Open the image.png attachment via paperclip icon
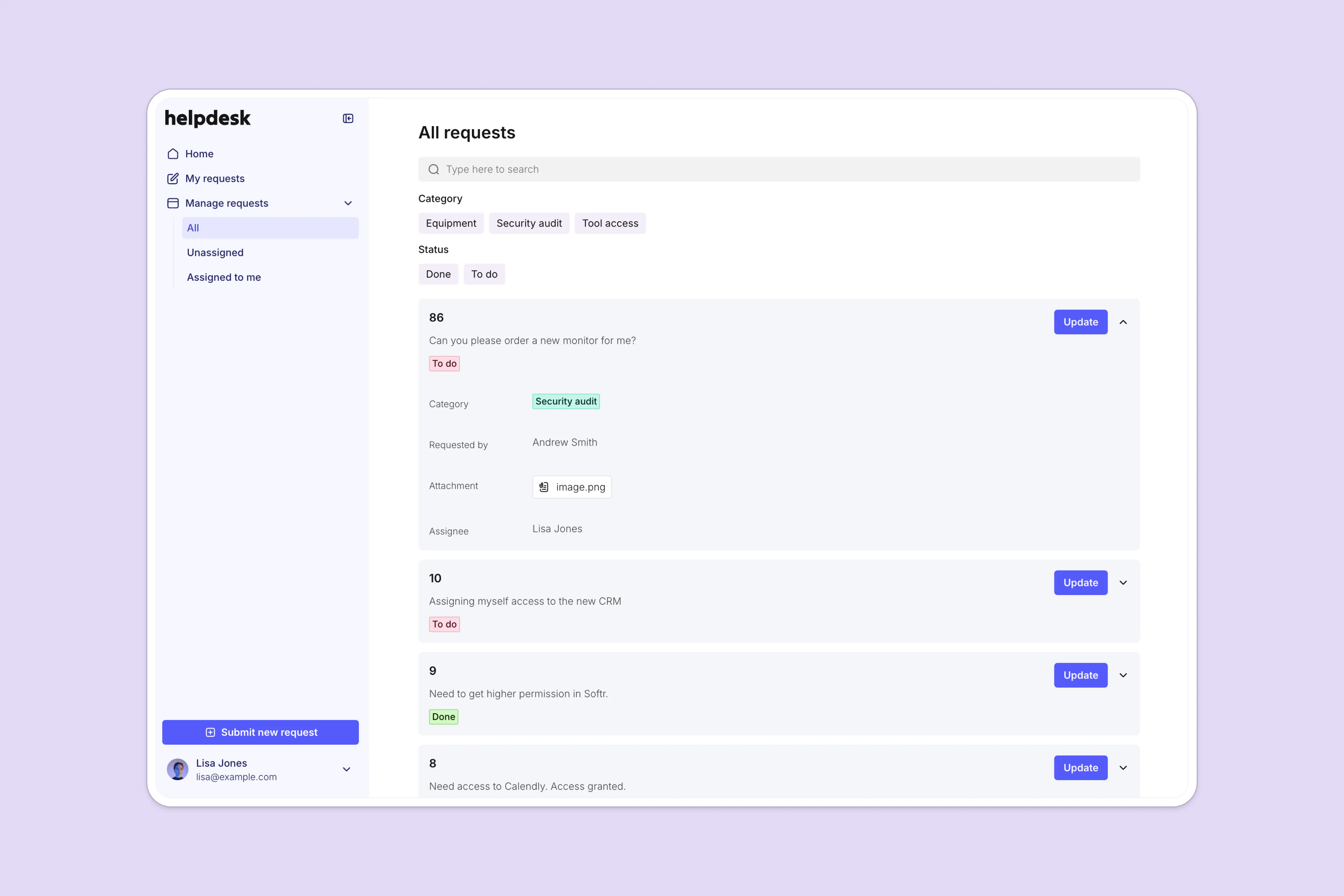Viewport: 1344px width, 896px height. [544, 487]
